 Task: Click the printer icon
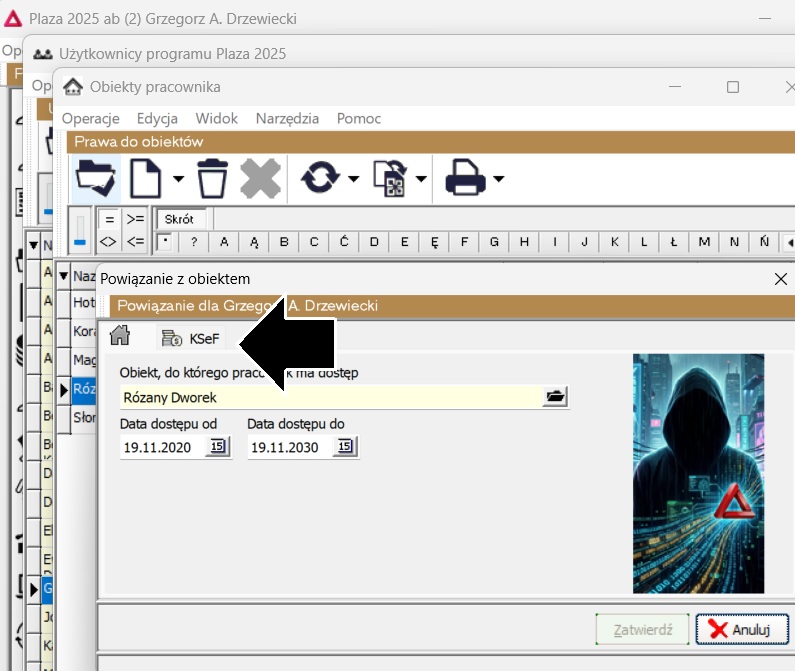(465, 178)
